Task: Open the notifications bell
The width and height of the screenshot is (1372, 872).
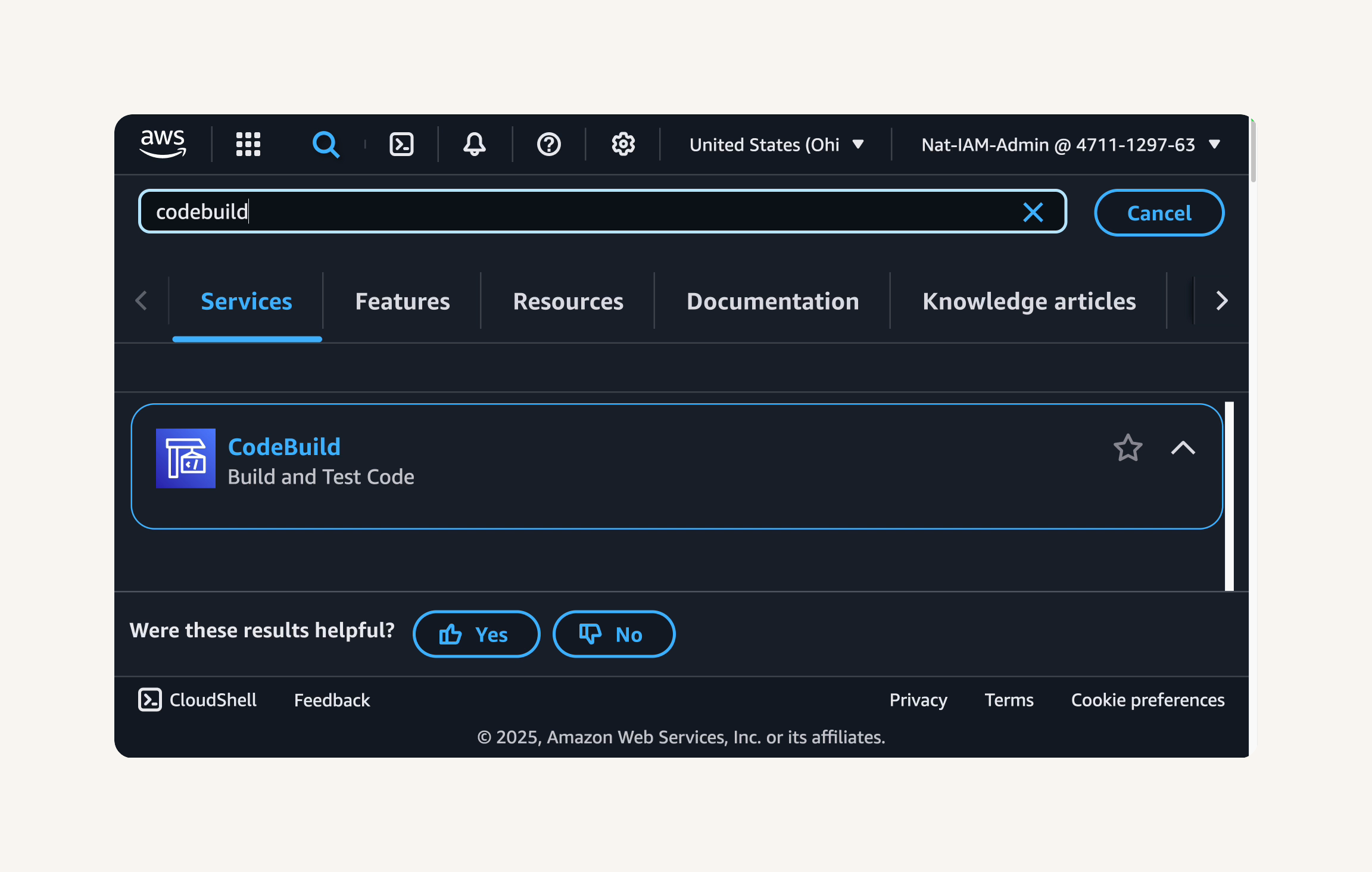Action: (x=475, y=144)
